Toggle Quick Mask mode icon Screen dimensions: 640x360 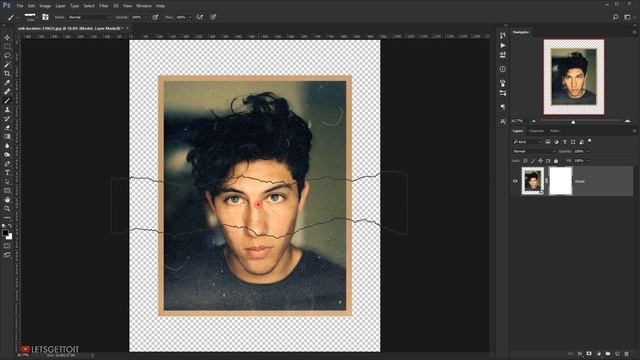(7, 246)
